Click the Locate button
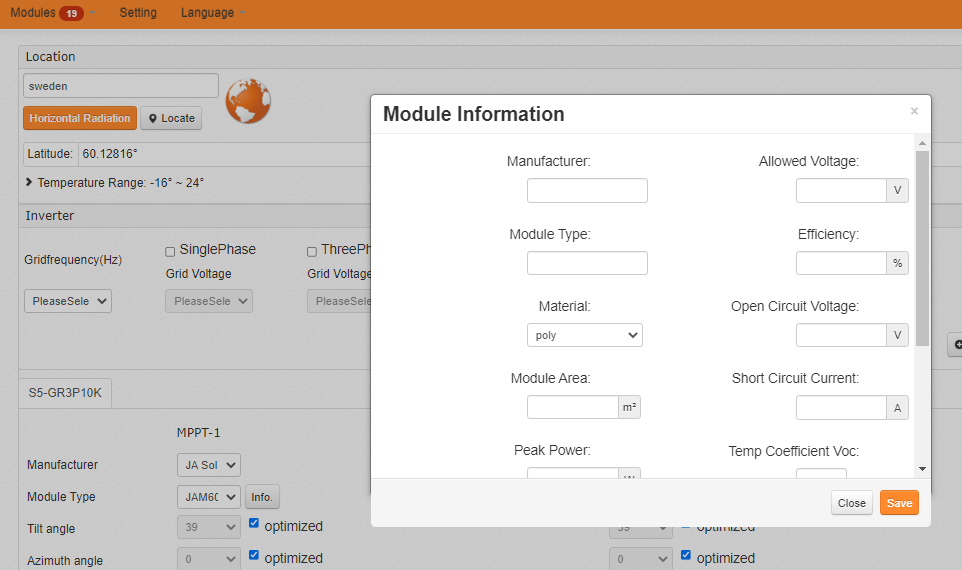Screen dimensions: 962x570 [171, 118]
